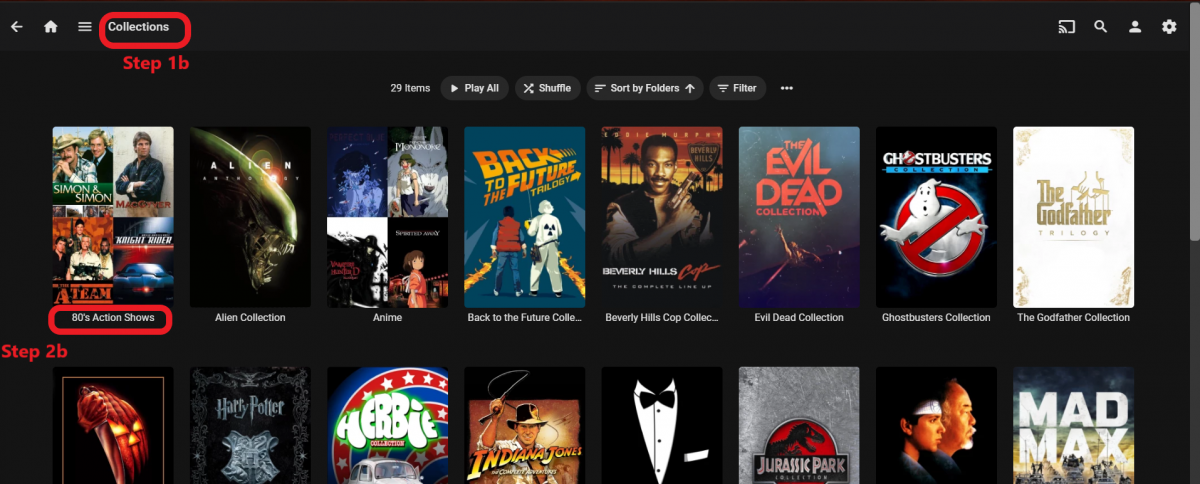Open the Karate Kid-style poster
Image resolution: width=1200 pixels, height=484 pixels.
click(x=936, y=425)
